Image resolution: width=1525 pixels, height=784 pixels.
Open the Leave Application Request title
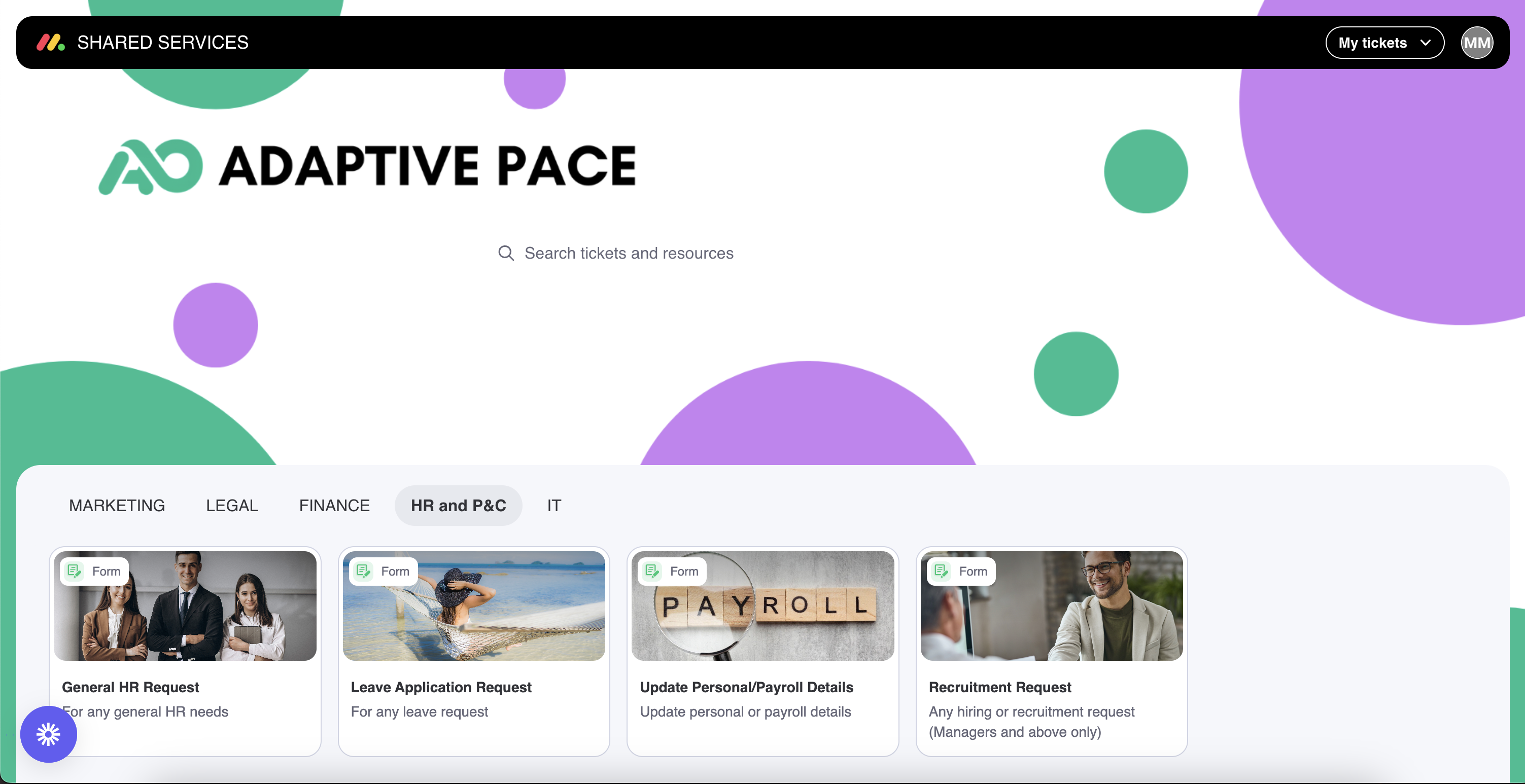(441, 687)
